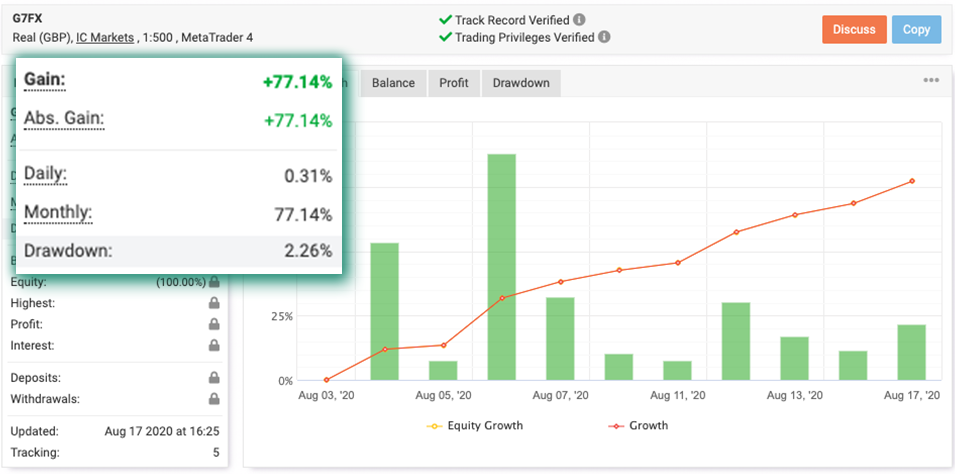The height and width of the screenshot is (474, 955).
Task: Click the lock icon beside Interest
Action: pyautogui.click(x=214, y=345)
